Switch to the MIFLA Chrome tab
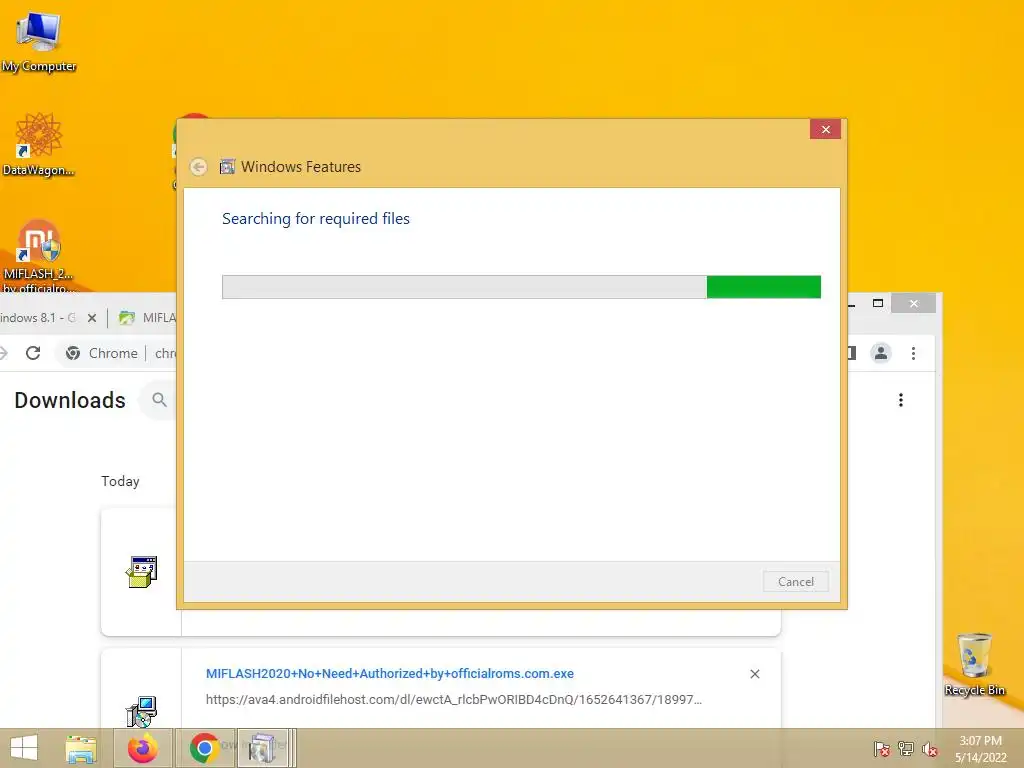 pos(147,318)
